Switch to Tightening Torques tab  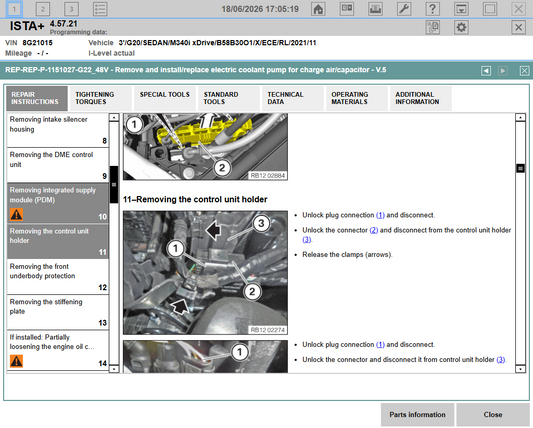point(100,99)
